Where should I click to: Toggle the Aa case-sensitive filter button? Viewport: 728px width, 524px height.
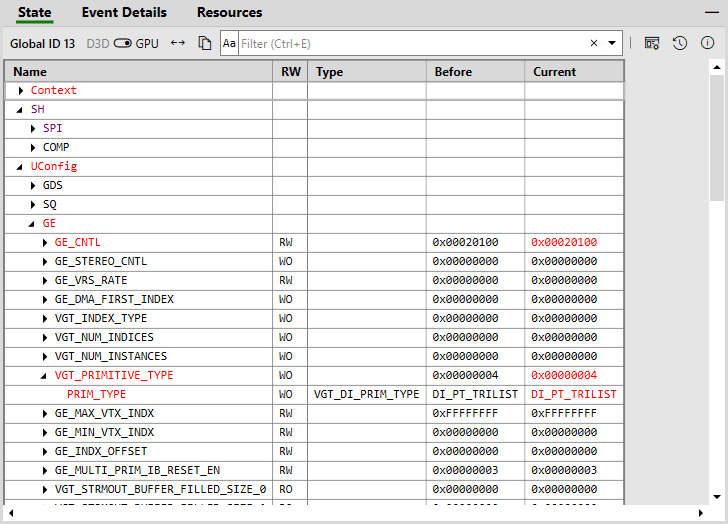[229, 43]
